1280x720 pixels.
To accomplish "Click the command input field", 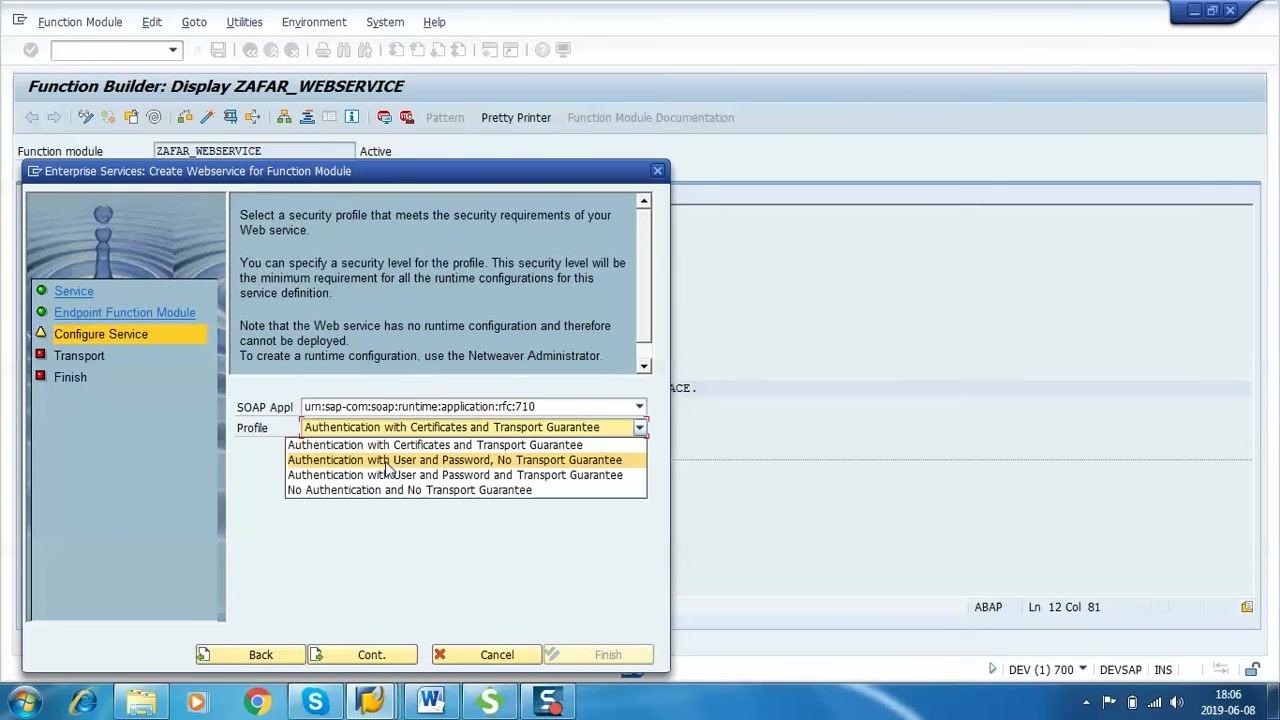I will (109, 50).
